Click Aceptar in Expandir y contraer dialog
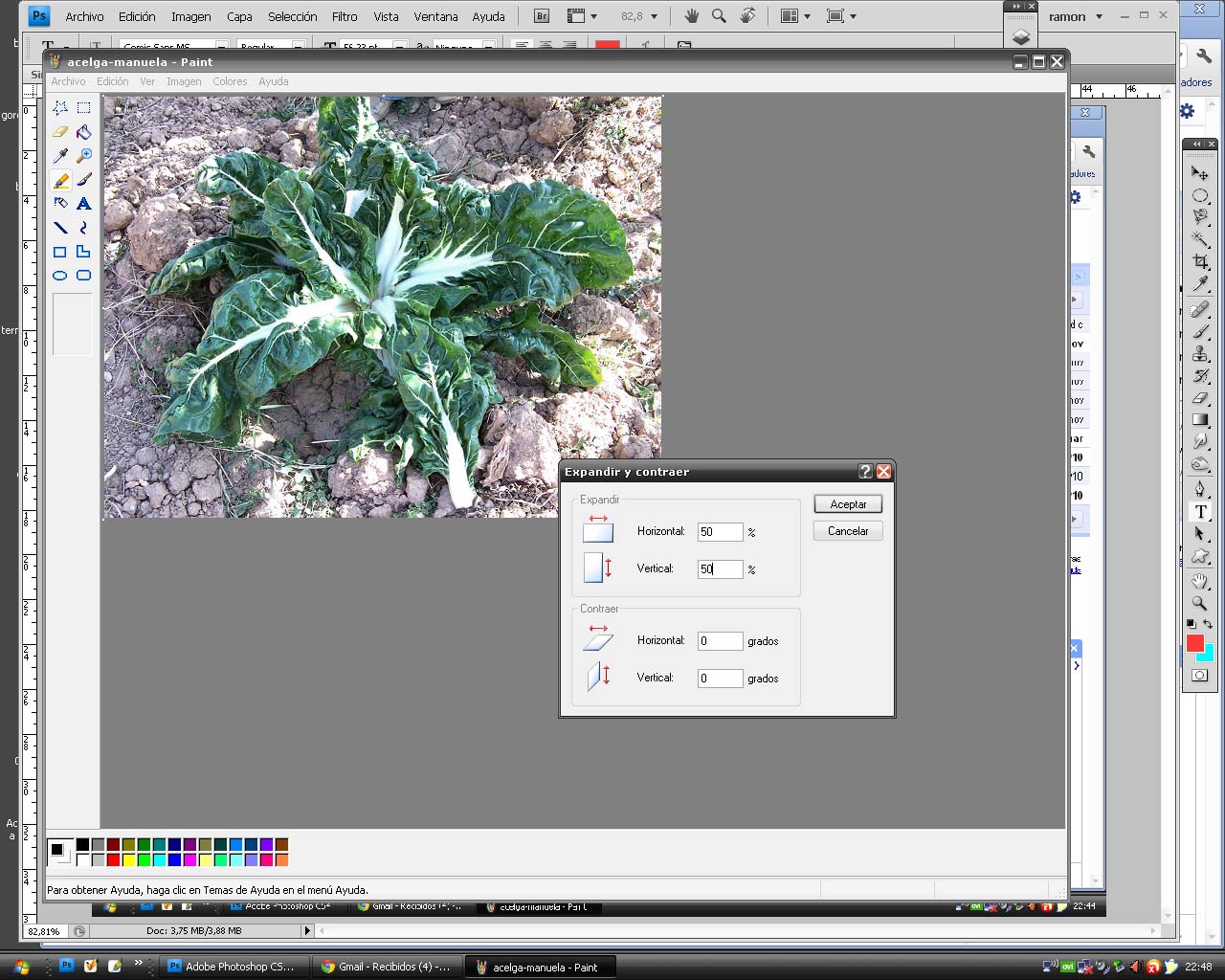Viewport: 1225px width, 980px height. [848, 504]
